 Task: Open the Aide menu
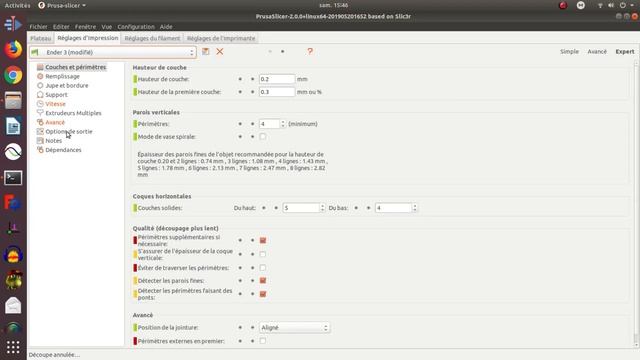pos(166,27)
